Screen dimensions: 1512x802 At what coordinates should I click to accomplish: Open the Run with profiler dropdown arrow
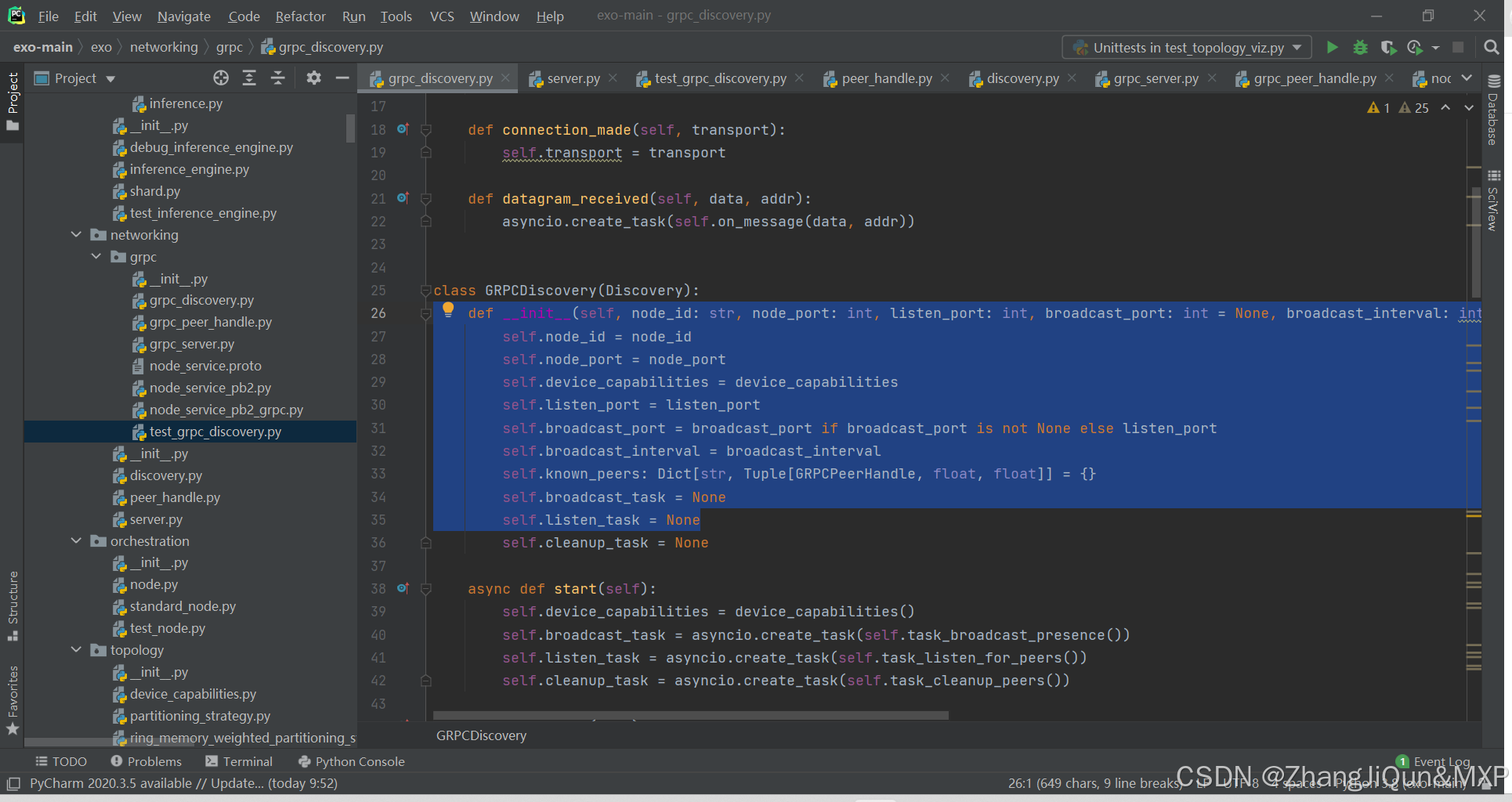1435,48
